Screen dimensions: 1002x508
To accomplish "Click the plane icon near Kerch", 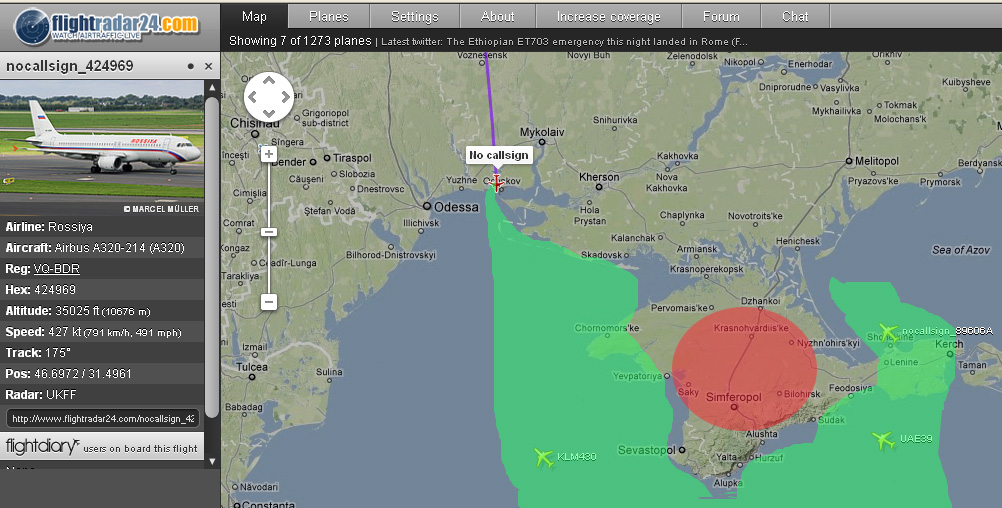I will (886, 332).
